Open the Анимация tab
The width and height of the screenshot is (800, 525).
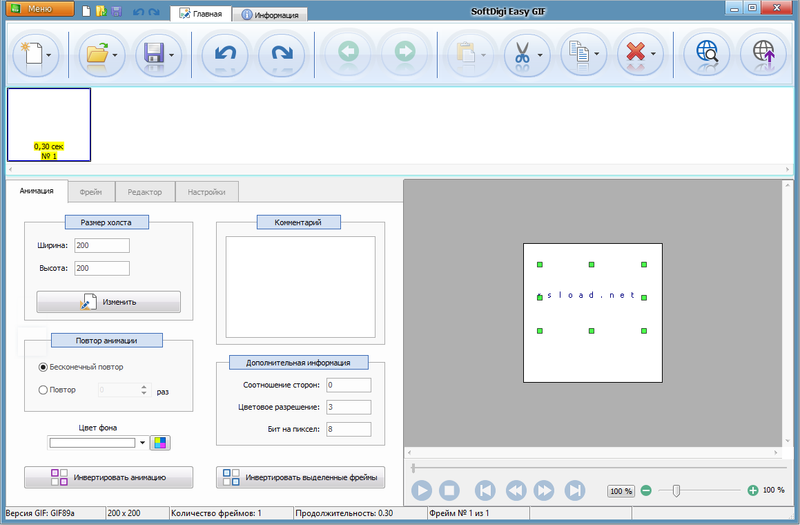click(x=37, y=191)
